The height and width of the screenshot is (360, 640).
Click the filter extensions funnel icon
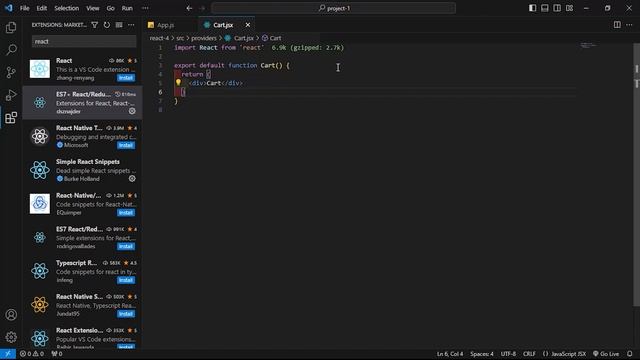[95, 25]
